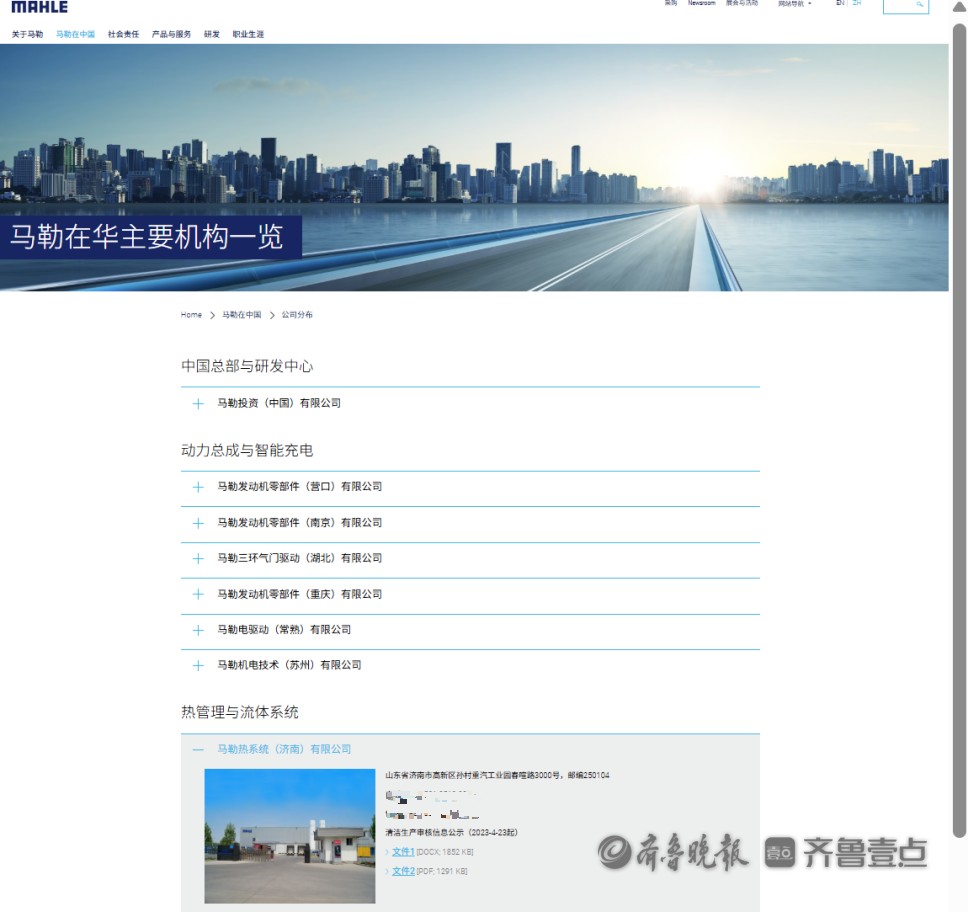Click the 热管理与流体系统 heading
Screen dimensions: 968x912
pos(240,712)
